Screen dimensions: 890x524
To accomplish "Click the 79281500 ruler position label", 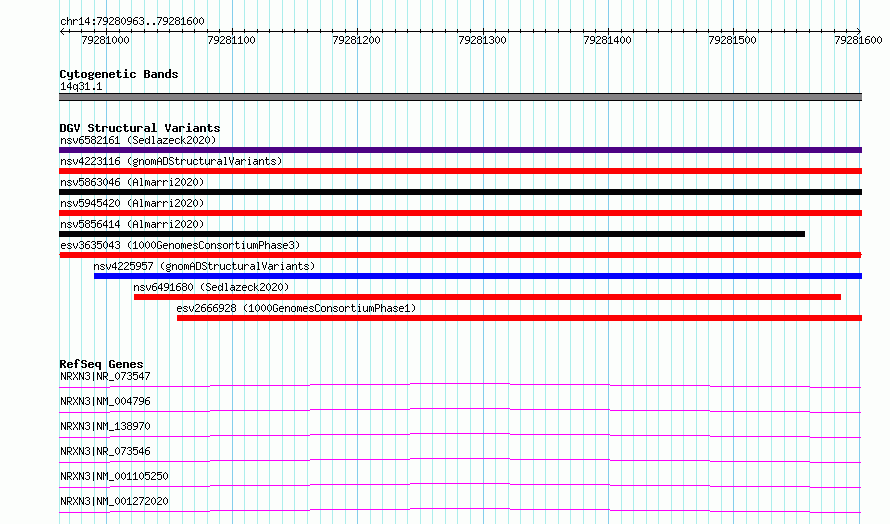I will point(733,40).
